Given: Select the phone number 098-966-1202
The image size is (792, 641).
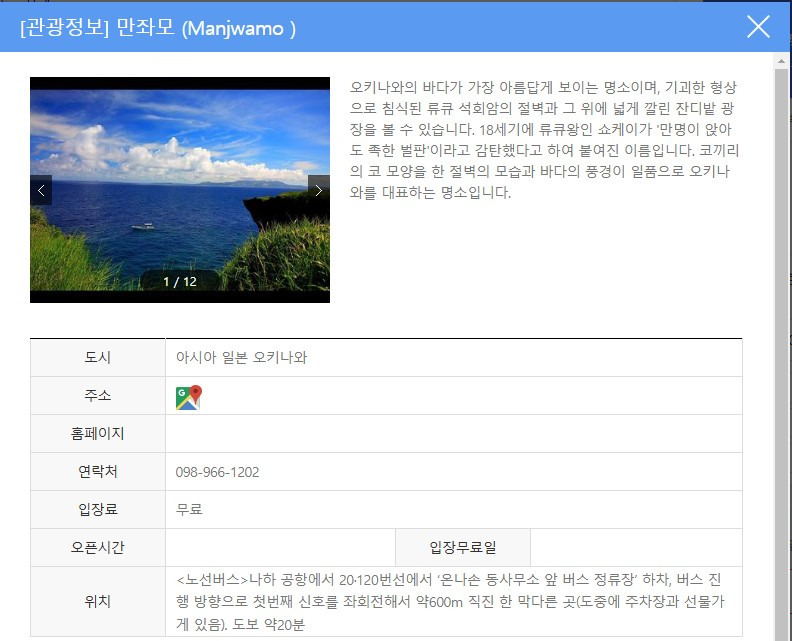Looking at the screenshot, I should click(217, 472).
